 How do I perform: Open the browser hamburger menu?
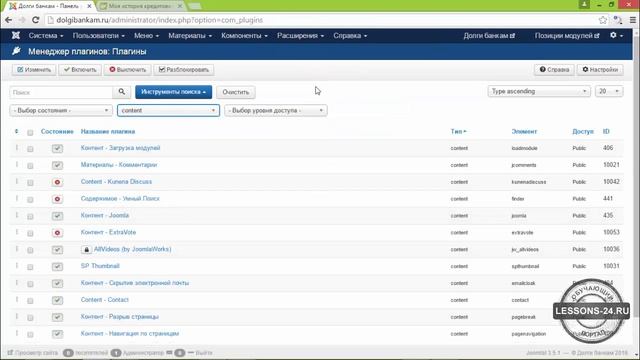point(633,20)
